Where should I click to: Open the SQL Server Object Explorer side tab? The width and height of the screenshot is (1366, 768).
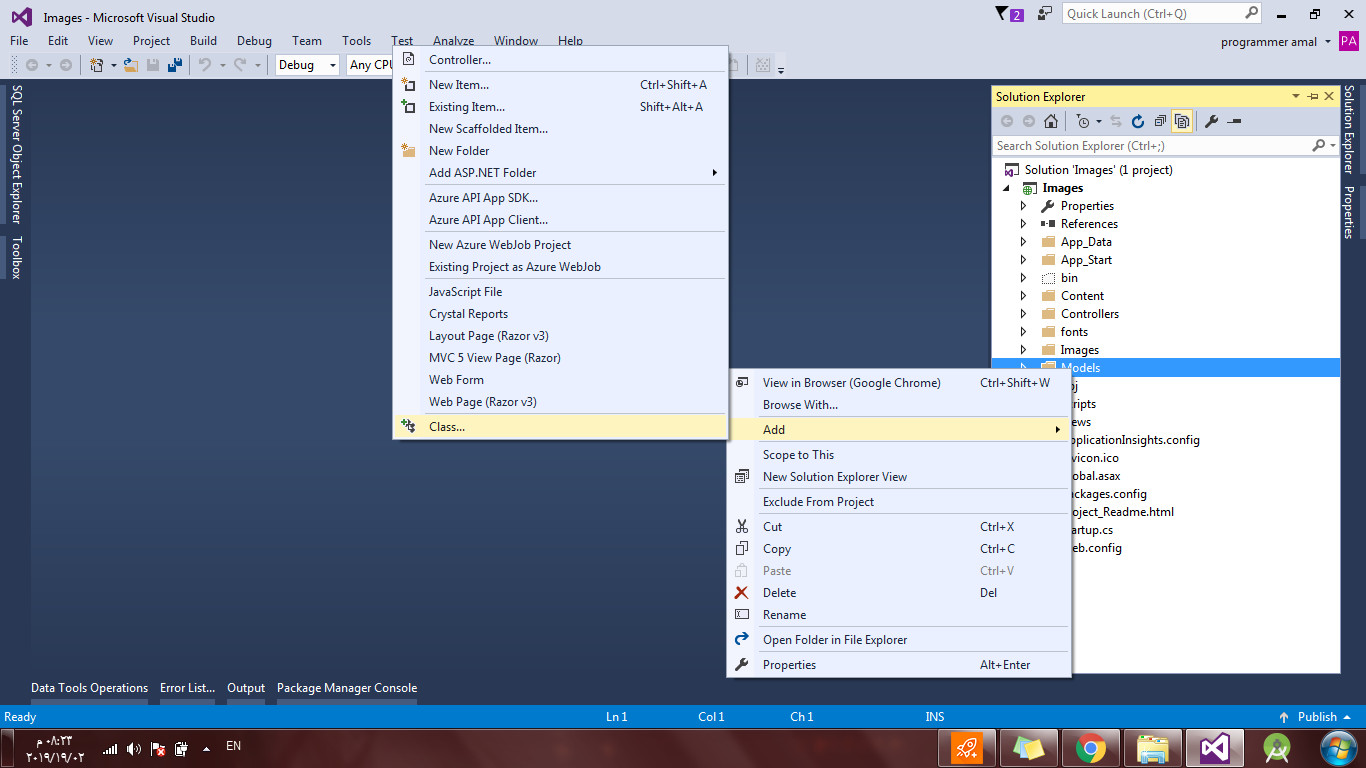[x=16, y=154]
